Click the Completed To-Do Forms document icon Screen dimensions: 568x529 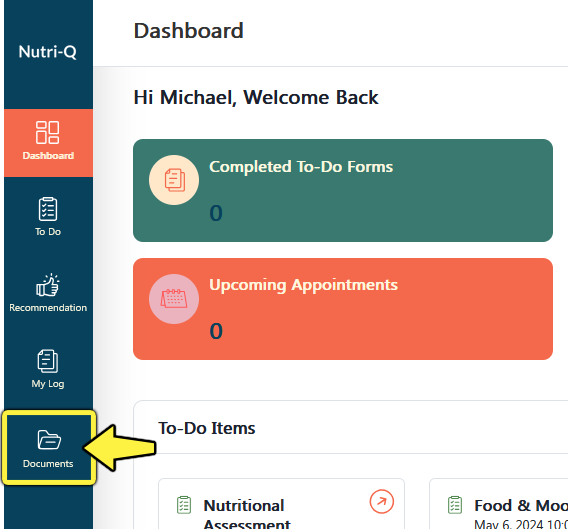174,180
